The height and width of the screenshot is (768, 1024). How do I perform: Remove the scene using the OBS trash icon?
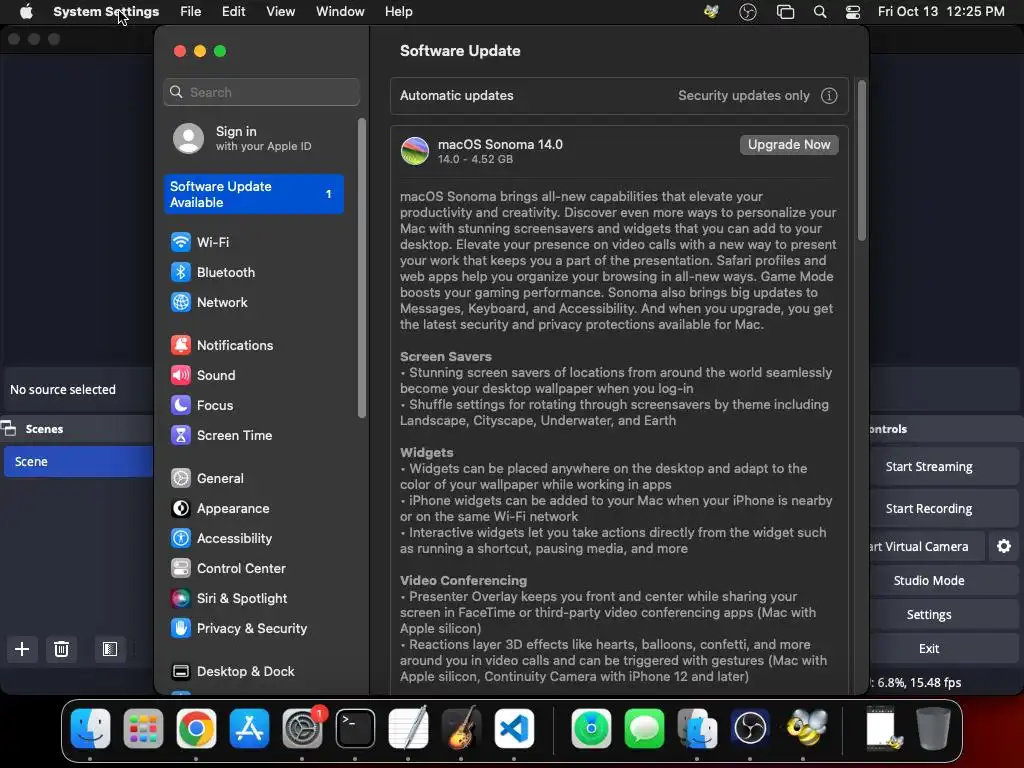coord(61,649)
